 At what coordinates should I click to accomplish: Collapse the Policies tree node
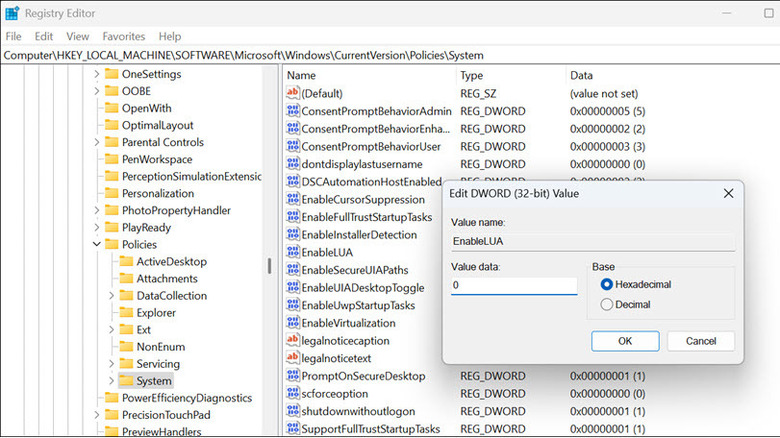(96, 244)
